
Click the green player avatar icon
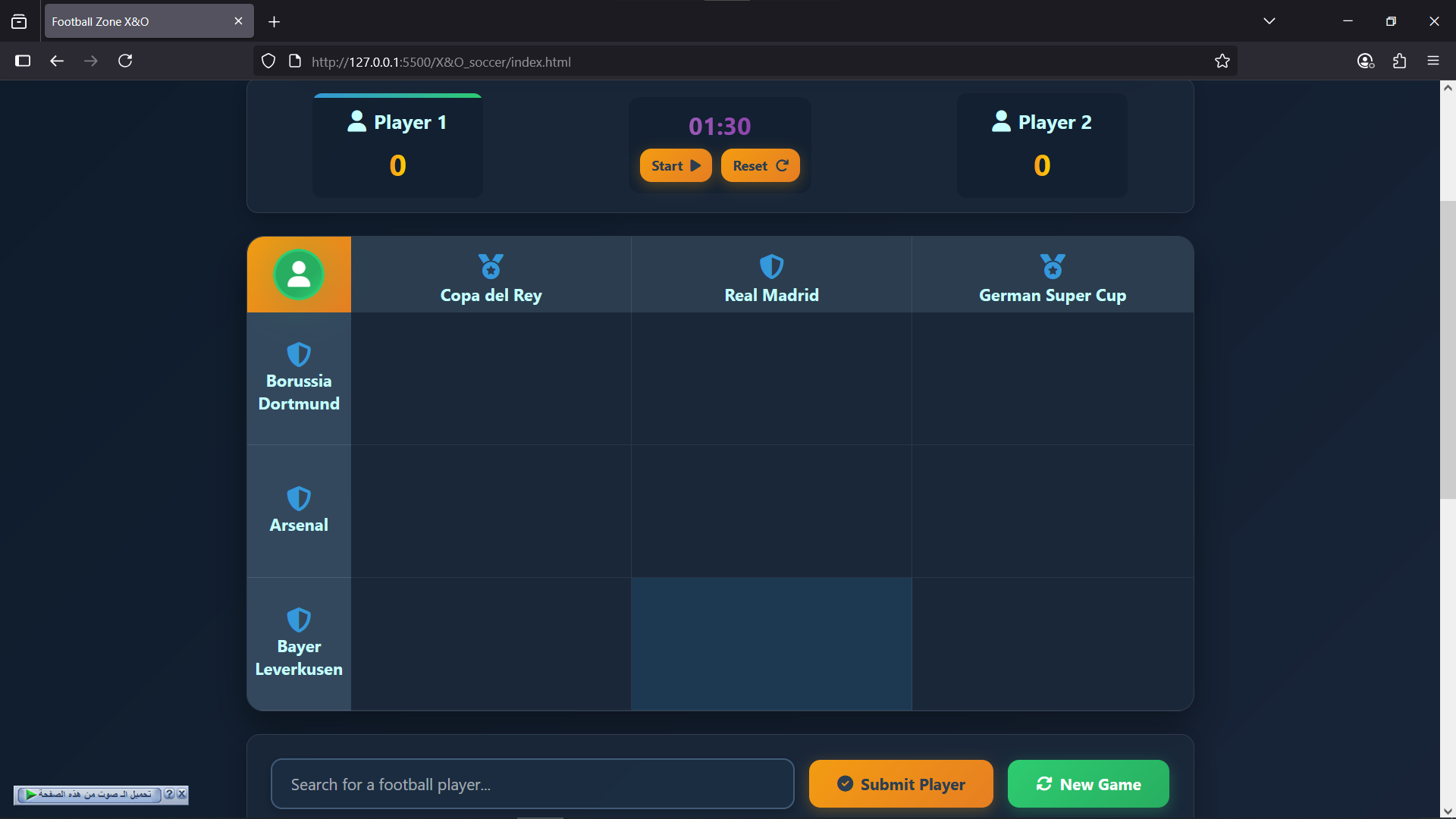[x=299, y=275]
